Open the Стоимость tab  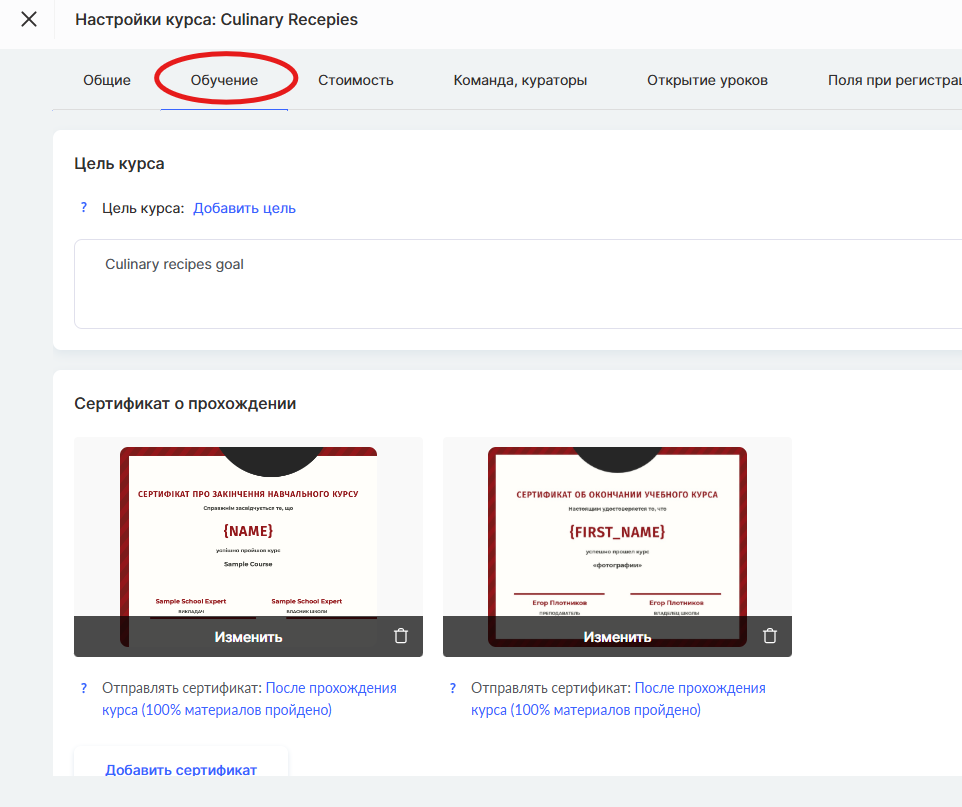pyautogui.click(x=356, y=80)
